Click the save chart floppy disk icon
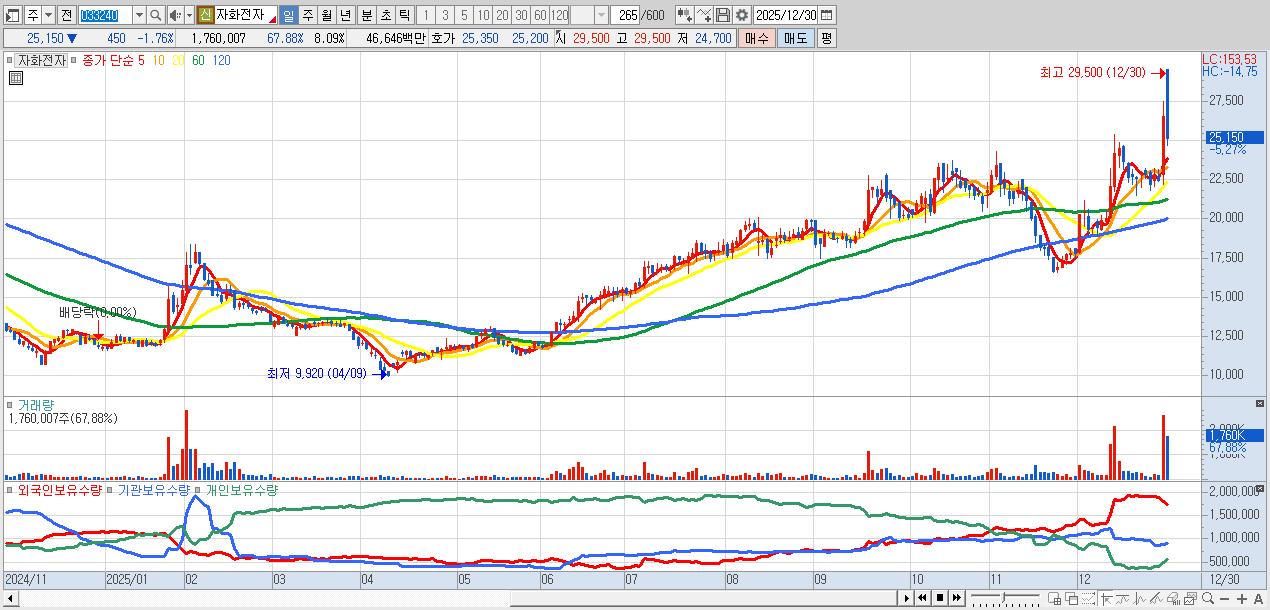 [722, 15]
